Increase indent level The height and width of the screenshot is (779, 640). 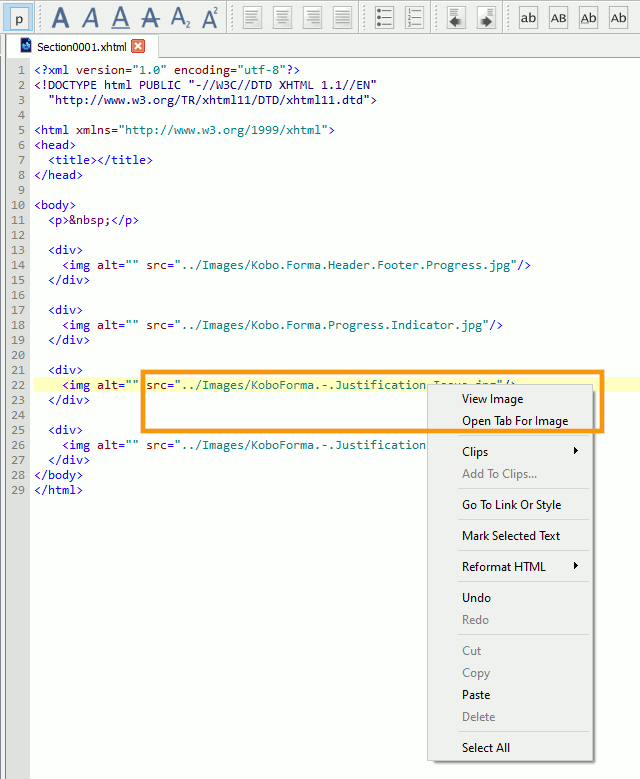[x=486, y=18]
